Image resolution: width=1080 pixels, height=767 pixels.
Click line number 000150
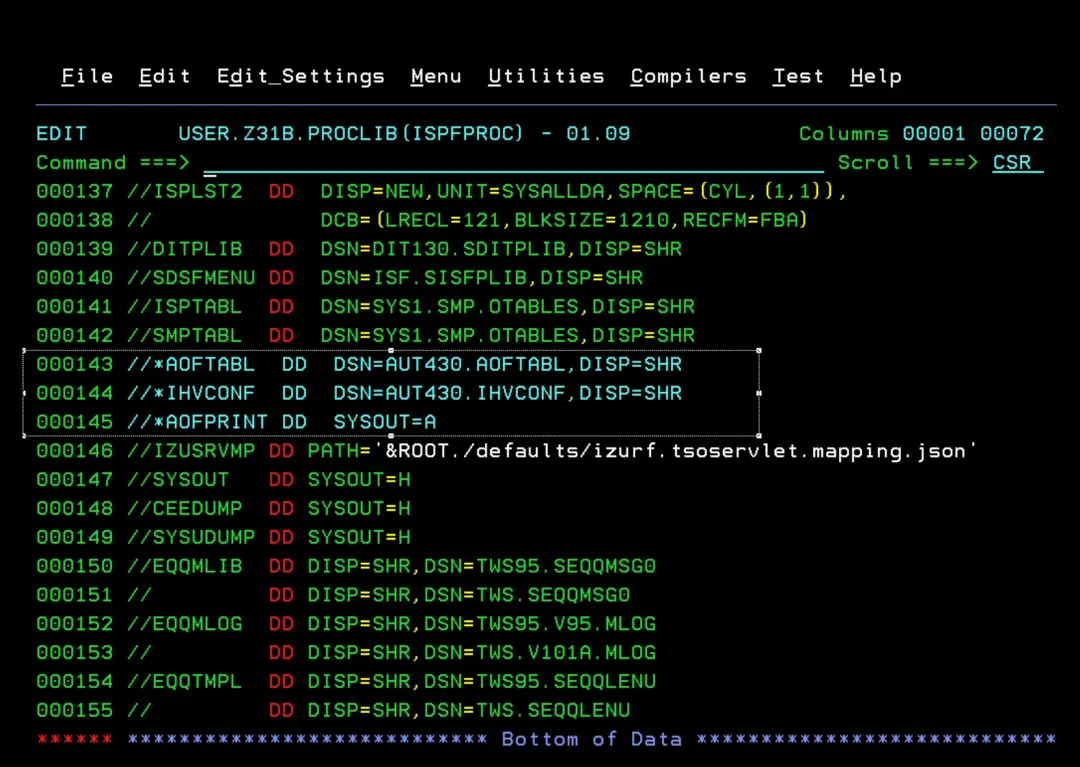click(74, 567)
